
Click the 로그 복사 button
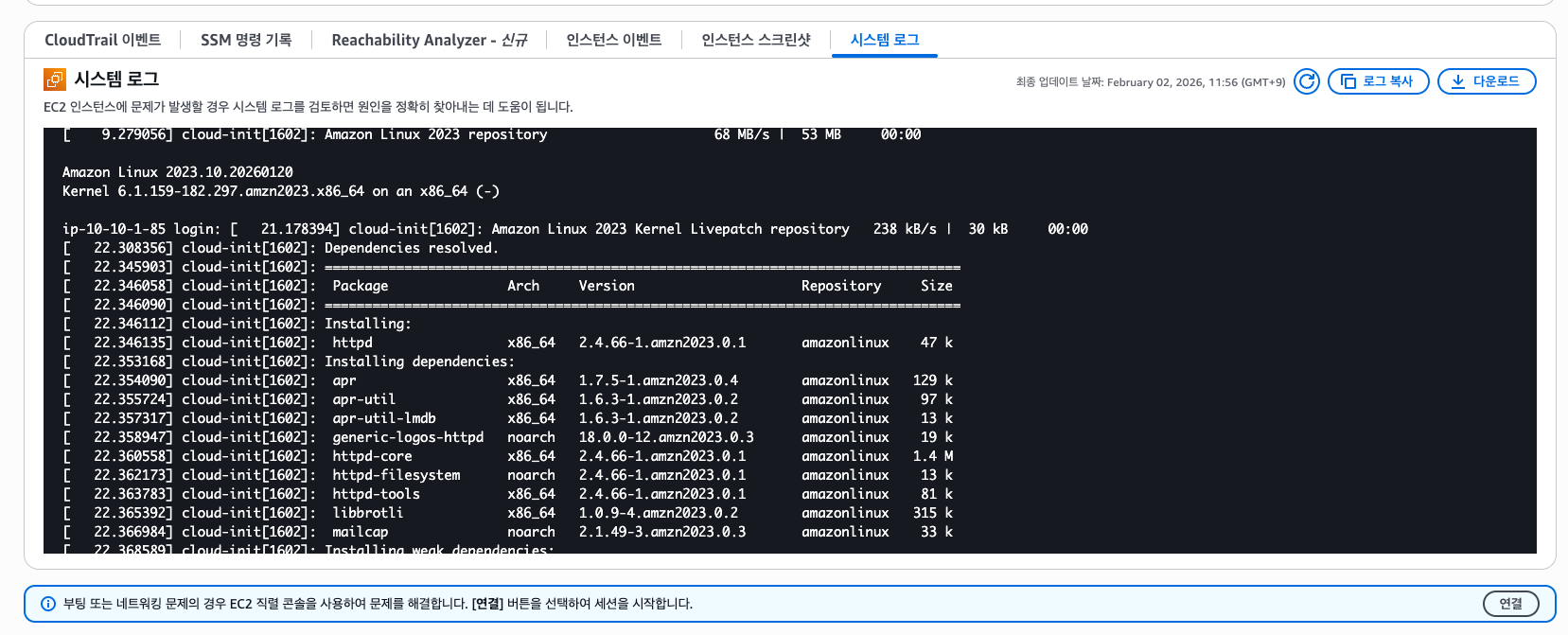(x=1378, y=81)
